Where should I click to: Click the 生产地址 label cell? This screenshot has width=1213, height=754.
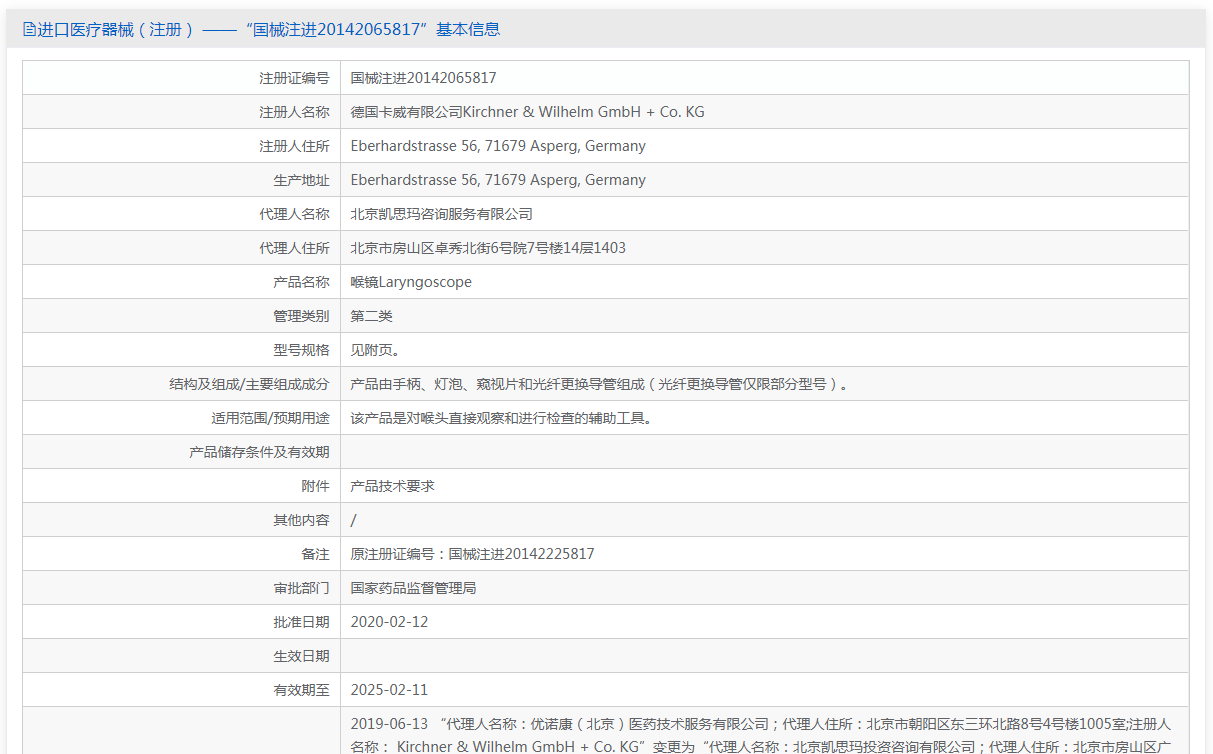[182, 180]
